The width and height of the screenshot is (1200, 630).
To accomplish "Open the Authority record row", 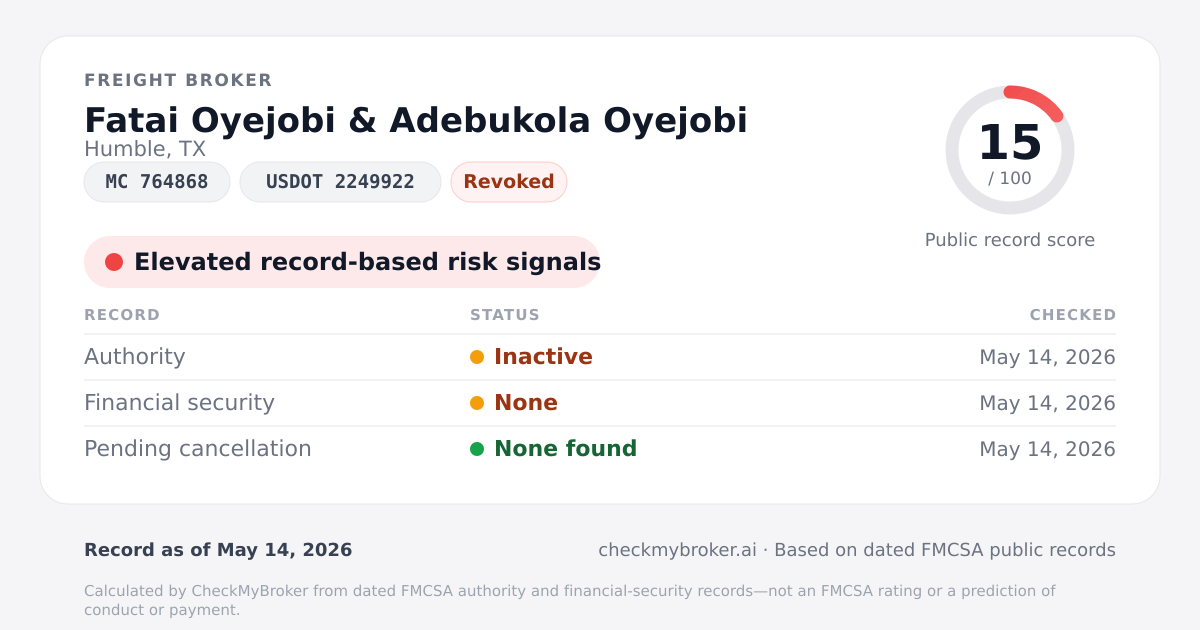I will tap(600, 357).
